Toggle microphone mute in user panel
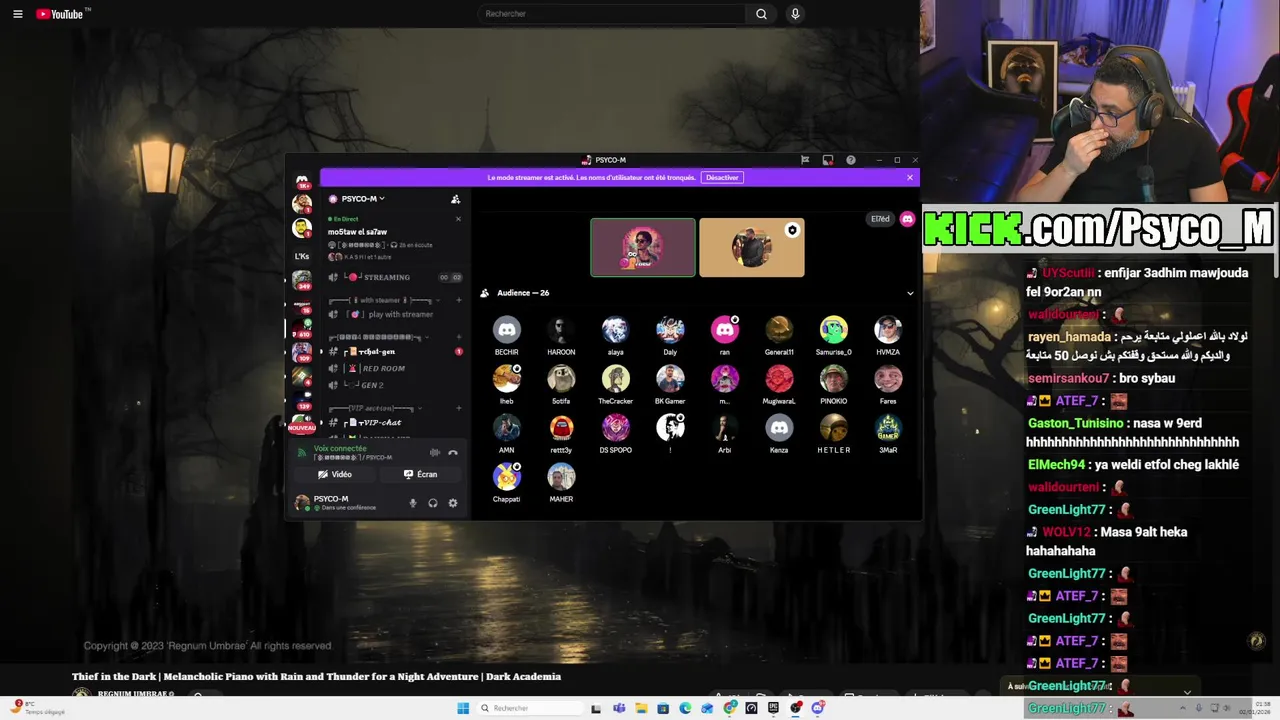 413,503
